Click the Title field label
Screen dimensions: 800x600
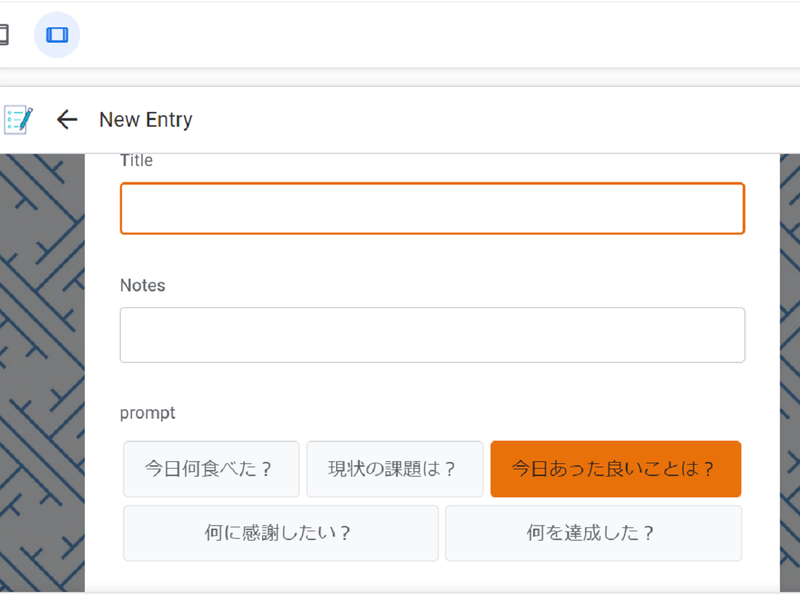(x=136, y=160)
